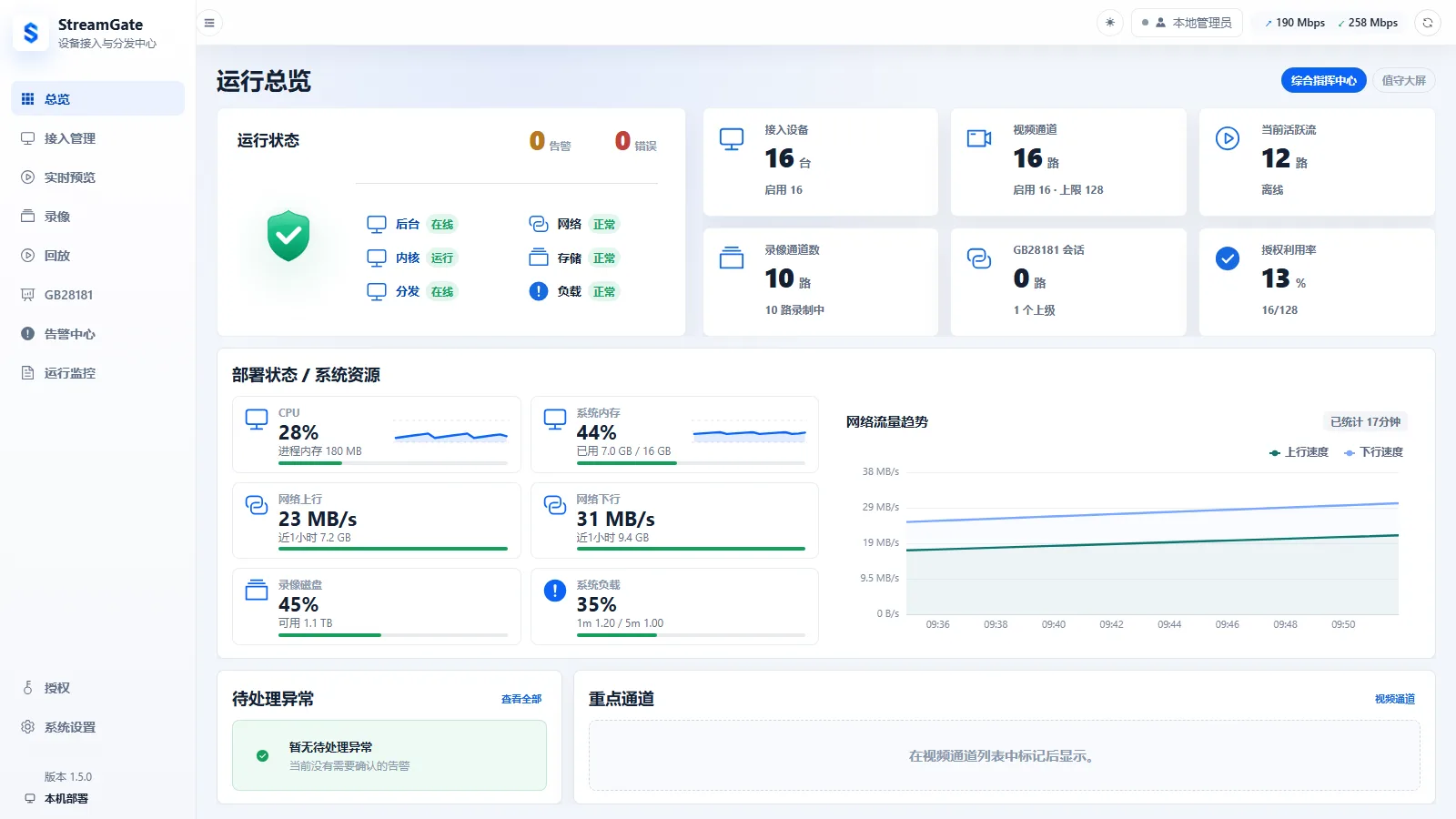Toggle the 上行速度 legend series
This screenshot has height=819, width=1456.
(1299, 452)
